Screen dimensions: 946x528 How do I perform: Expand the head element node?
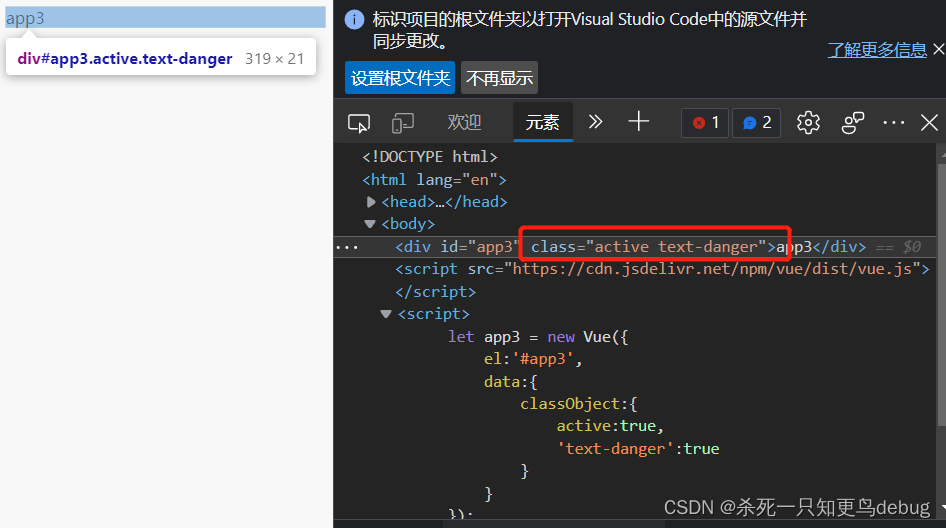tap(370, 202)
